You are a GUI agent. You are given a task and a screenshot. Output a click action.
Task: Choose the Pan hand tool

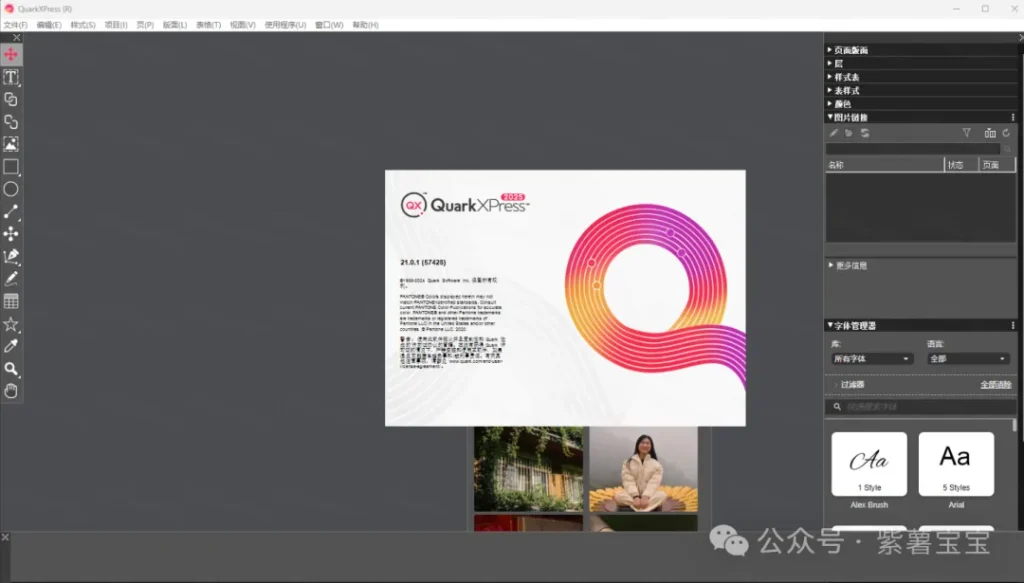tap(11, 391)
